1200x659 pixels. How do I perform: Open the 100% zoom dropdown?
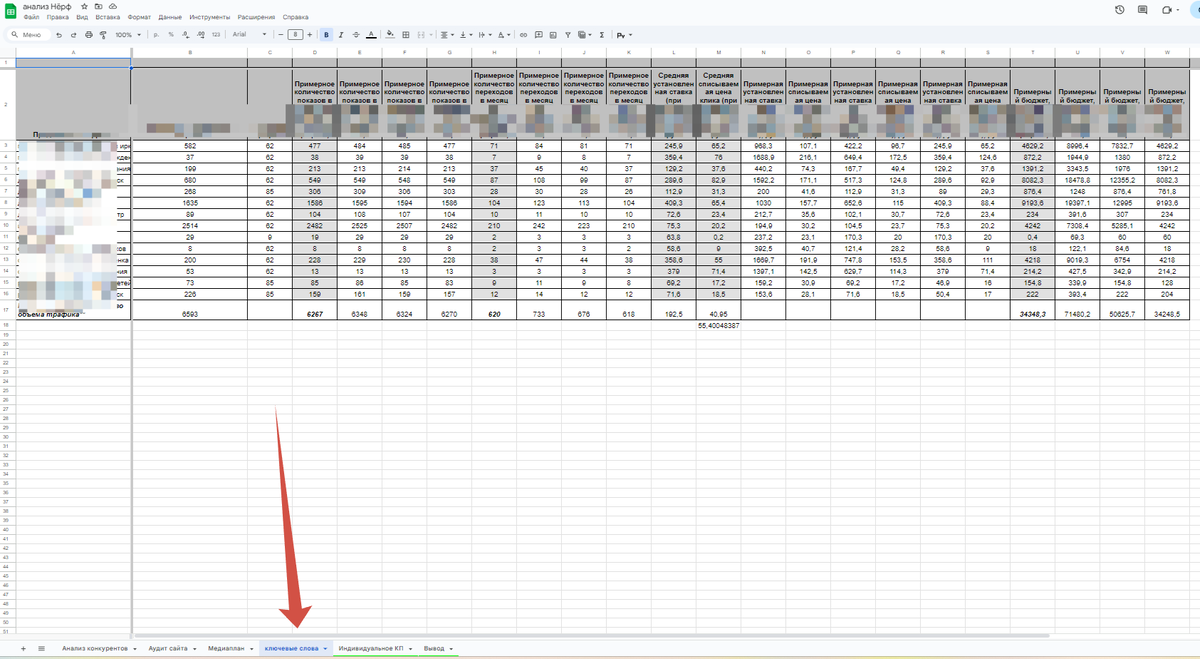[x=128, y=34]
